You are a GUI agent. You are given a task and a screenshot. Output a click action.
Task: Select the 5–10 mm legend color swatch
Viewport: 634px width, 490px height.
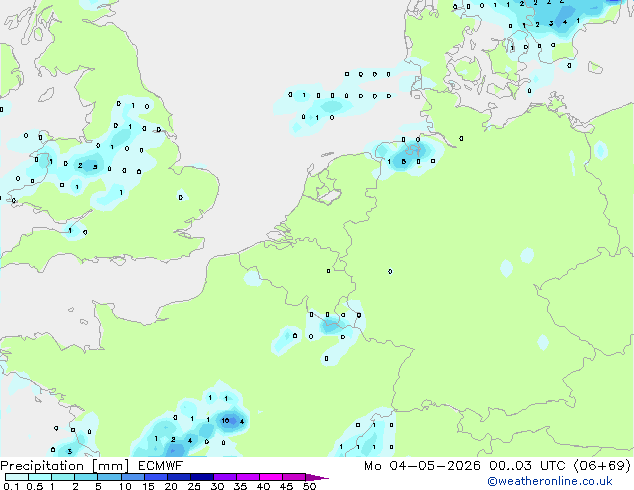click(x=109, y=477)
